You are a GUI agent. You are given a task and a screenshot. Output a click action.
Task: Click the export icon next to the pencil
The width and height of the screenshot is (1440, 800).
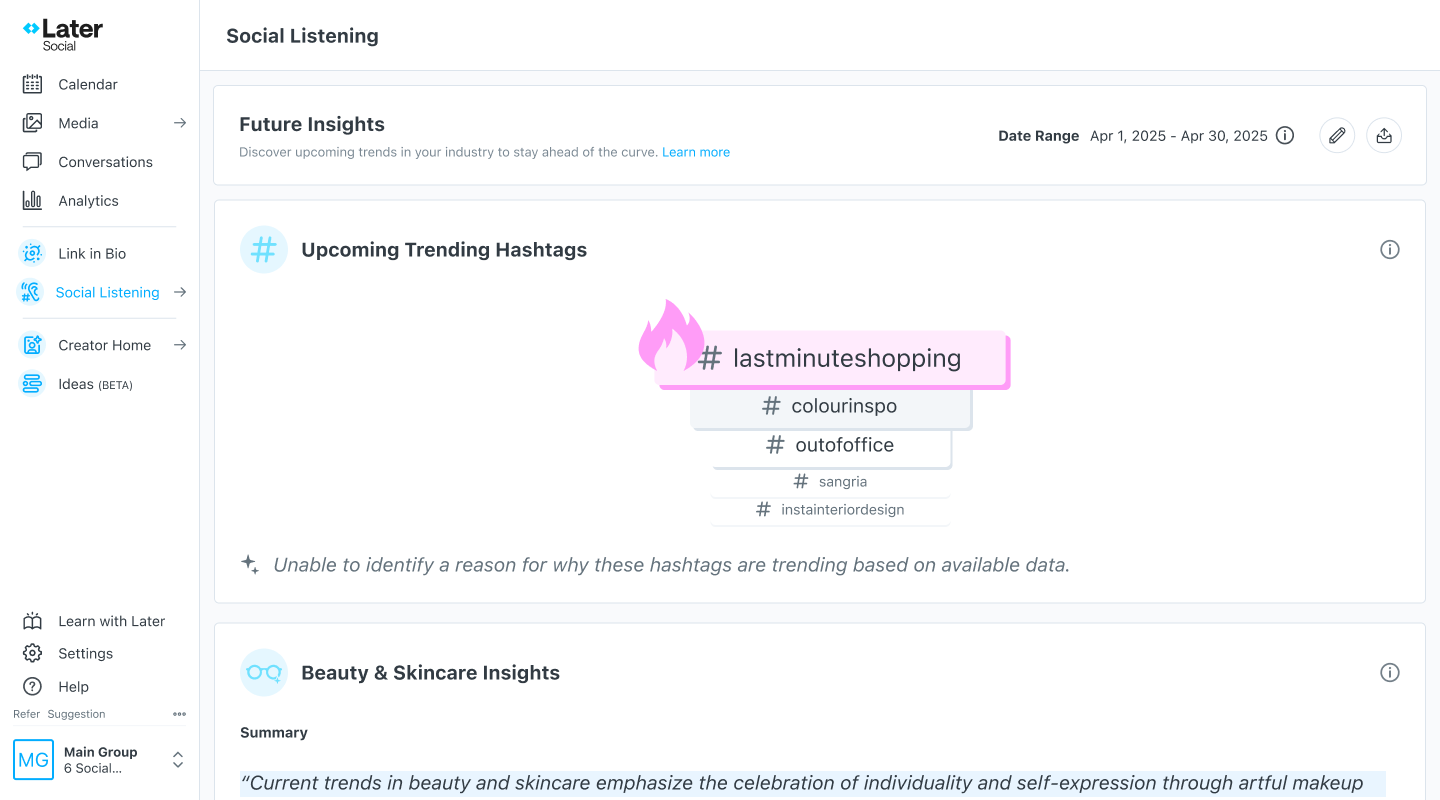pyautogui.click(x=1384, y=135)
